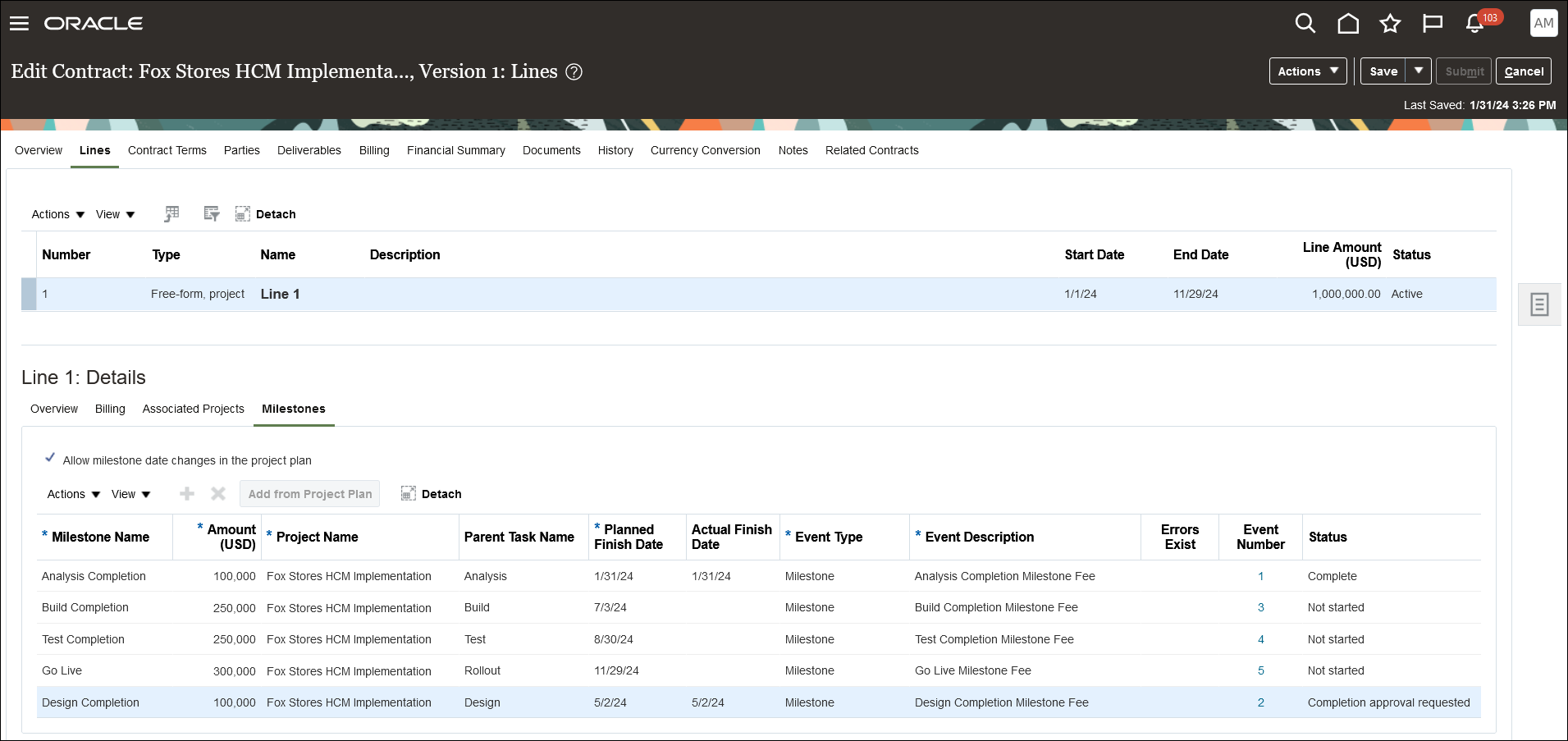Select the Test Completion milestone row
The image size is (1568, 741).
(x=759, y=639)
